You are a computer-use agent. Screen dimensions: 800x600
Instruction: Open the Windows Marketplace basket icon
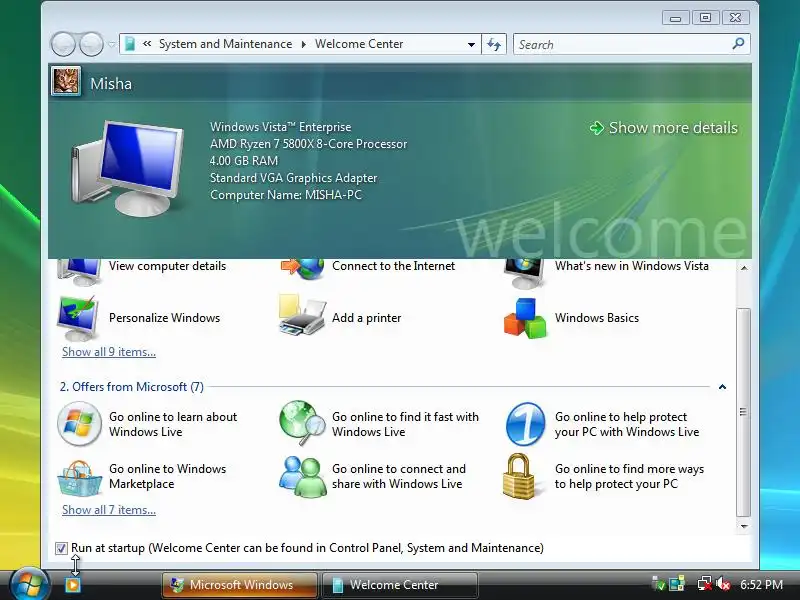click(79, 478)
